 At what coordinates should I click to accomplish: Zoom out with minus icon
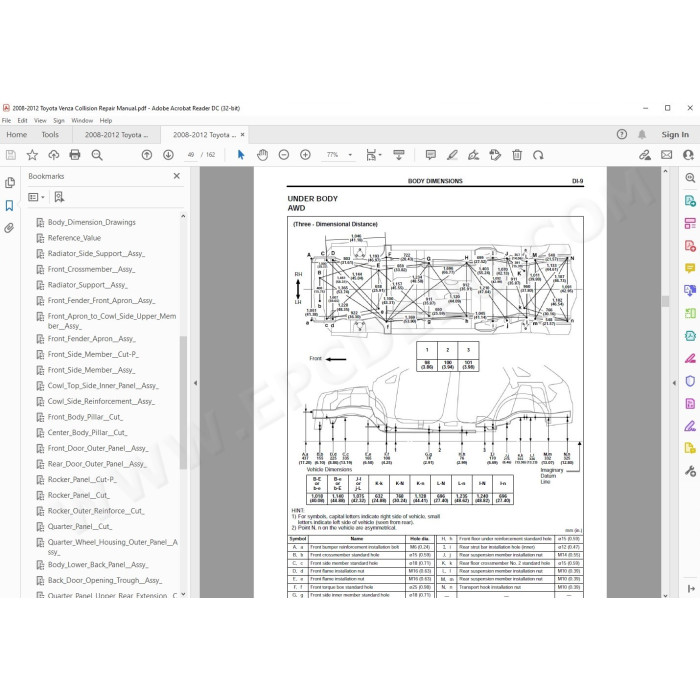(x=284, y=155)
